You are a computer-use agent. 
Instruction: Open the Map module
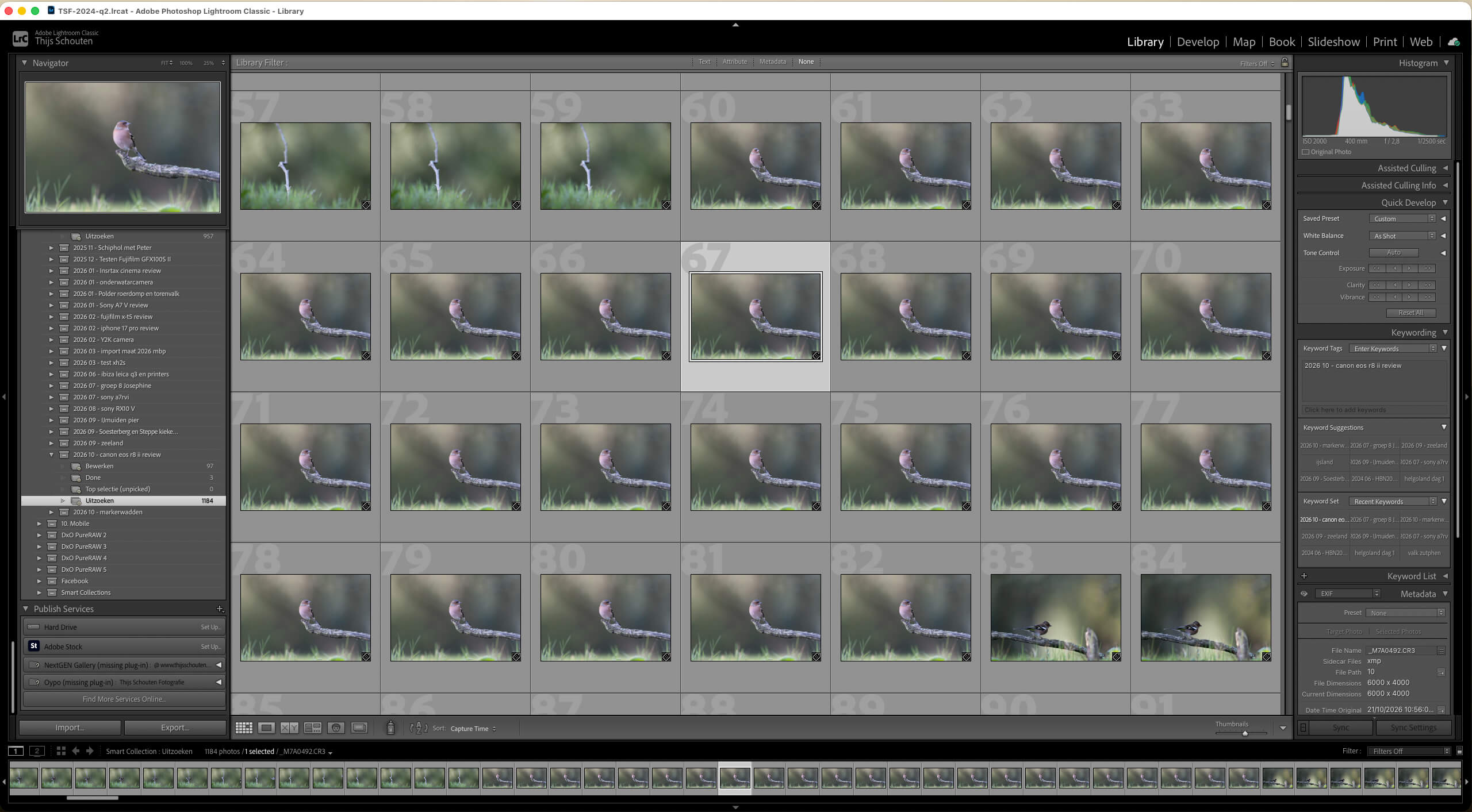coord(1244,42)
